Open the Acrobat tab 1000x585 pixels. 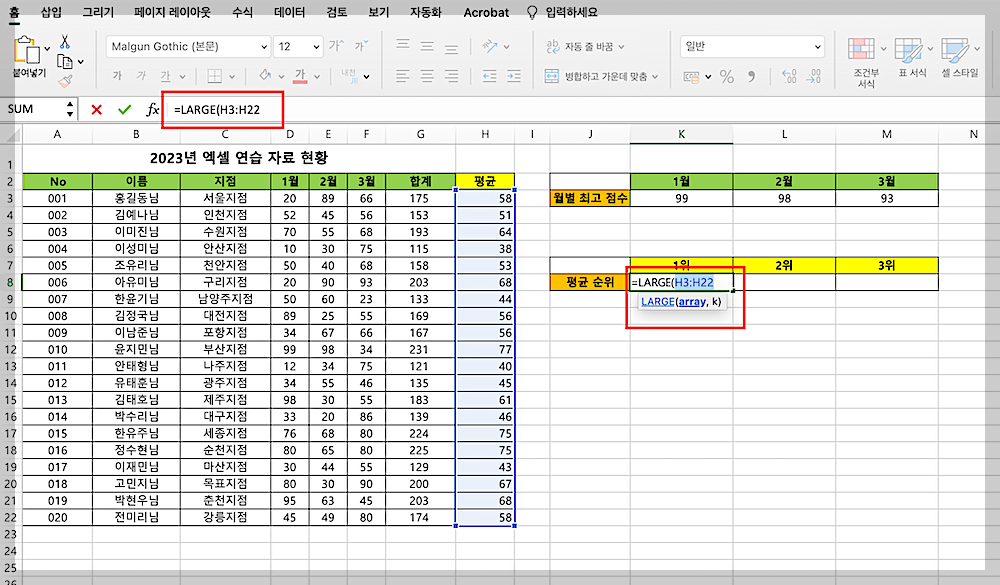click(486, 12)
